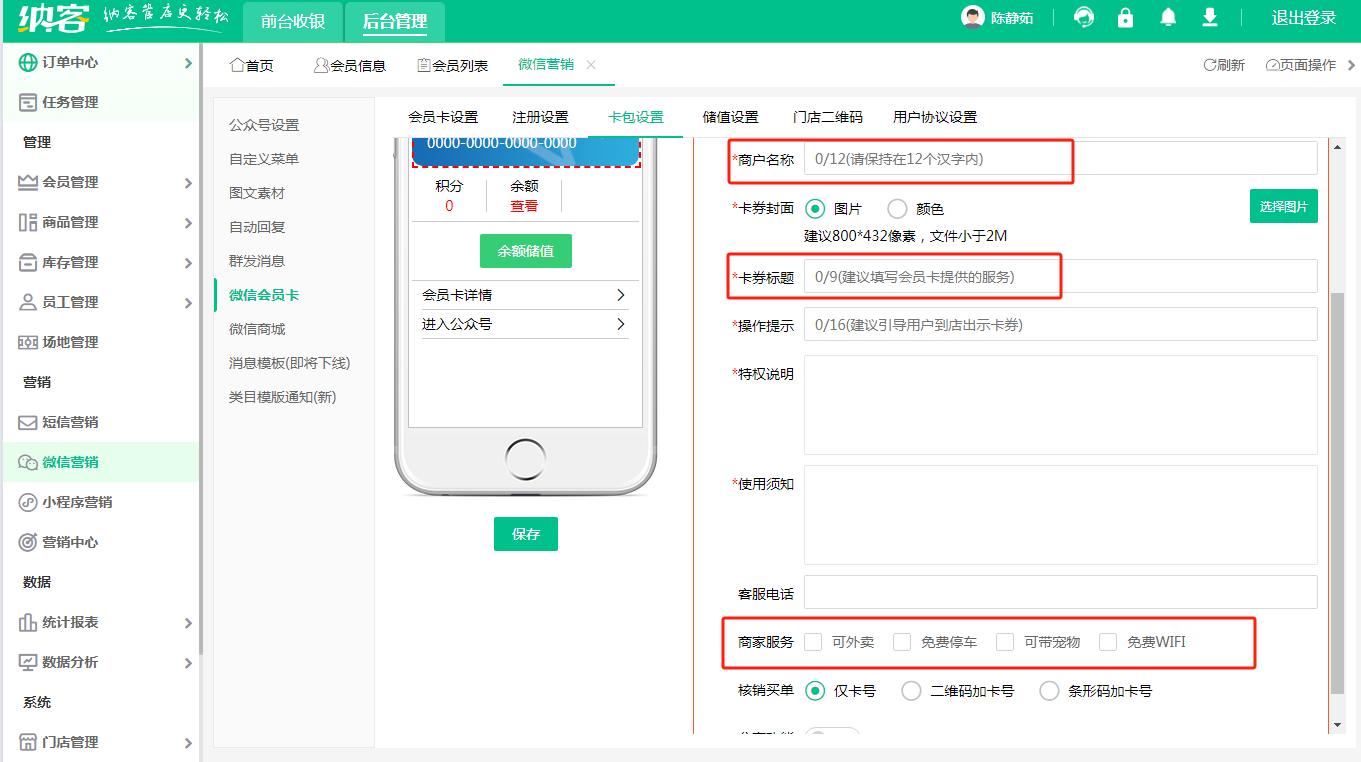The width and height of the screenshot is (1361, 762).
Task: Click the 选择图片 button
Action: (x=1283, y=206)
